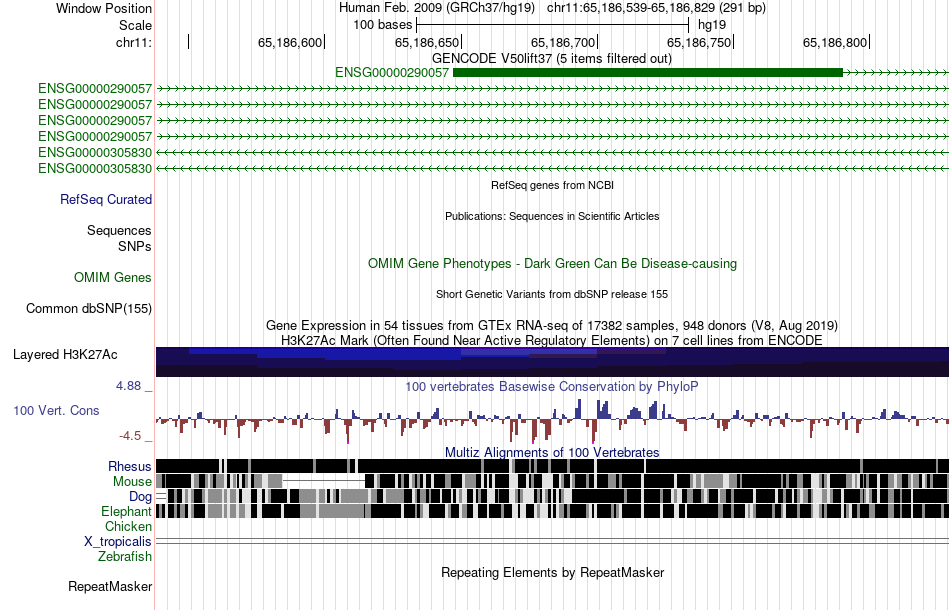Click the 4.88 upper scale value
The height and width of the screenshot is (610, 950).
[128, 386]
